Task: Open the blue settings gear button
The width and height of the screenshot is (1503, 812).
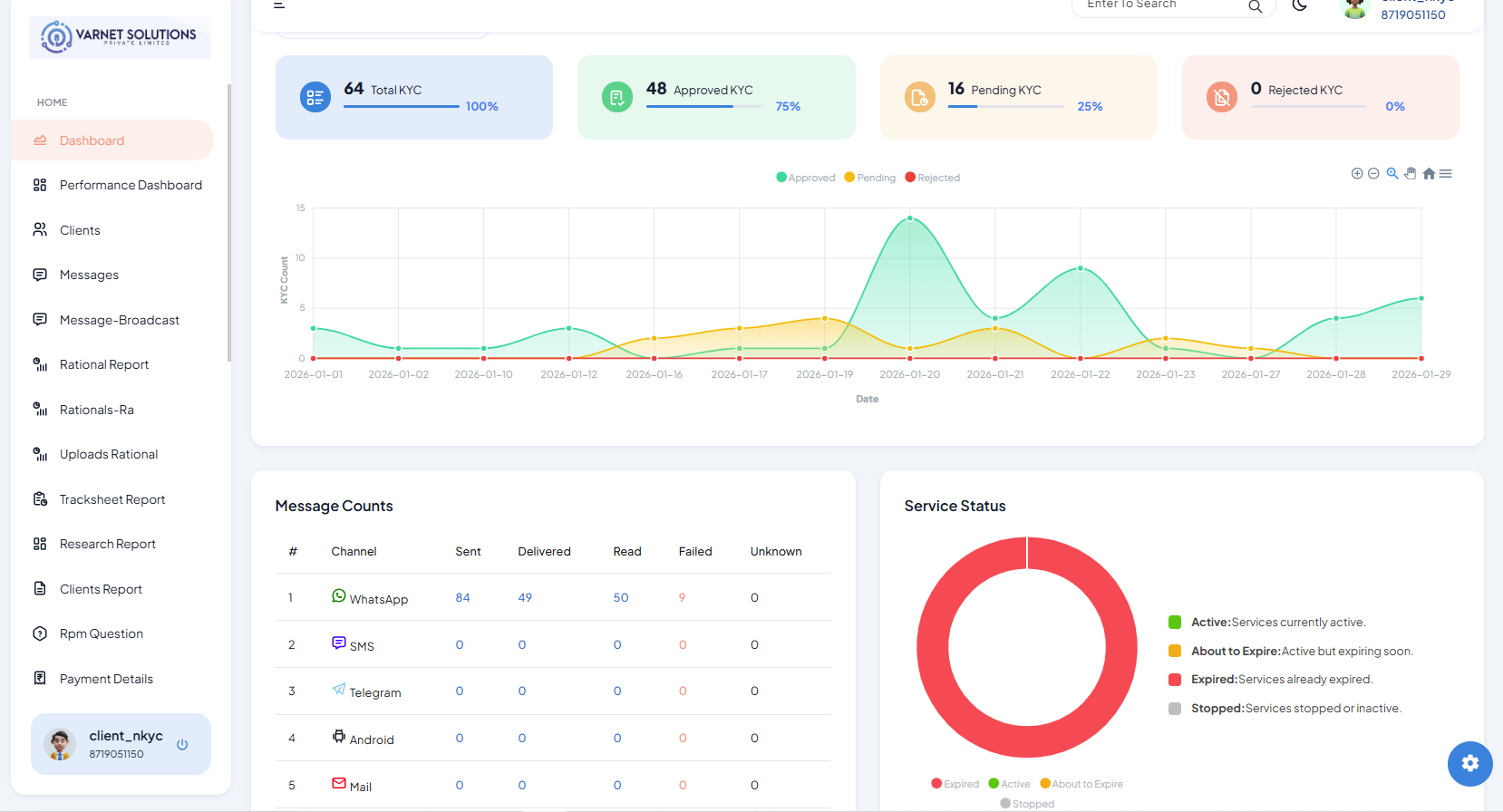Action: coord(1470,763)
